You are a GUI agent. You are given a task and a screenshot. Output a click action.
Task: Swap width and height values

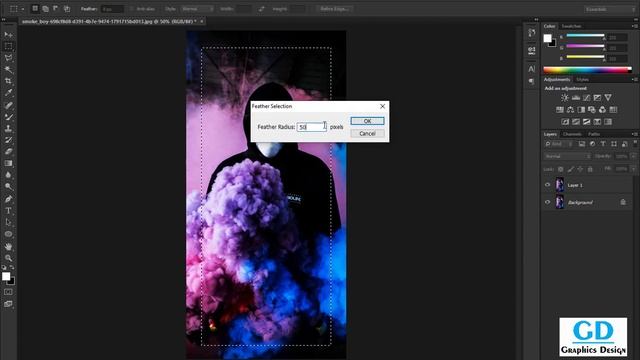pos(261,9)
